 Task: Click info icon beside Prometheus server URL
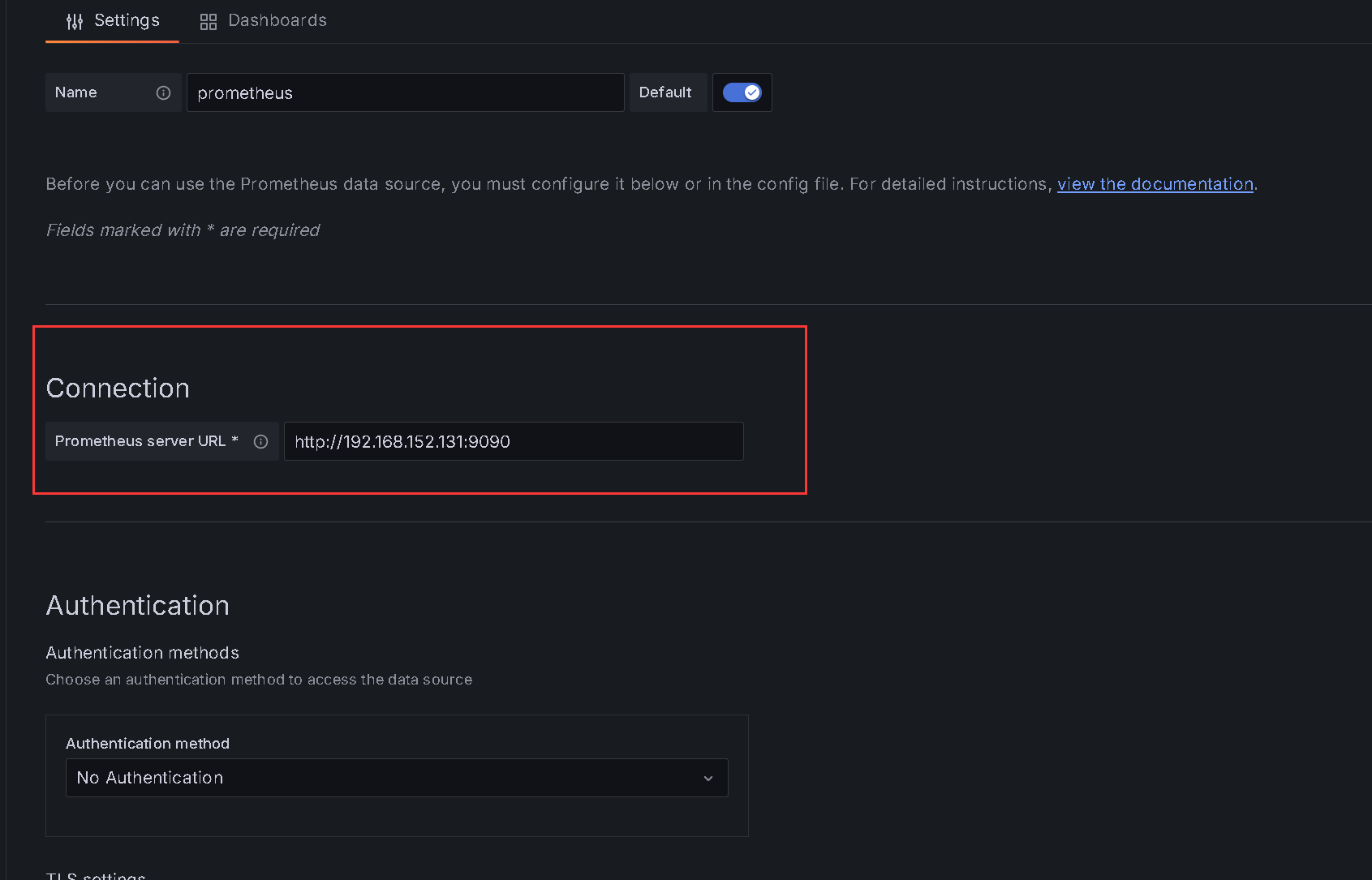pos(260,441)
